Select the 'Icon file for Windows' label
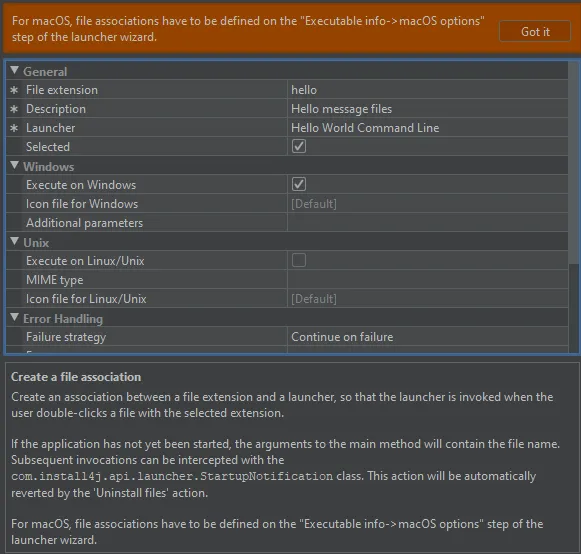This screenshot has height=554, width=581. tap(82, 203)
